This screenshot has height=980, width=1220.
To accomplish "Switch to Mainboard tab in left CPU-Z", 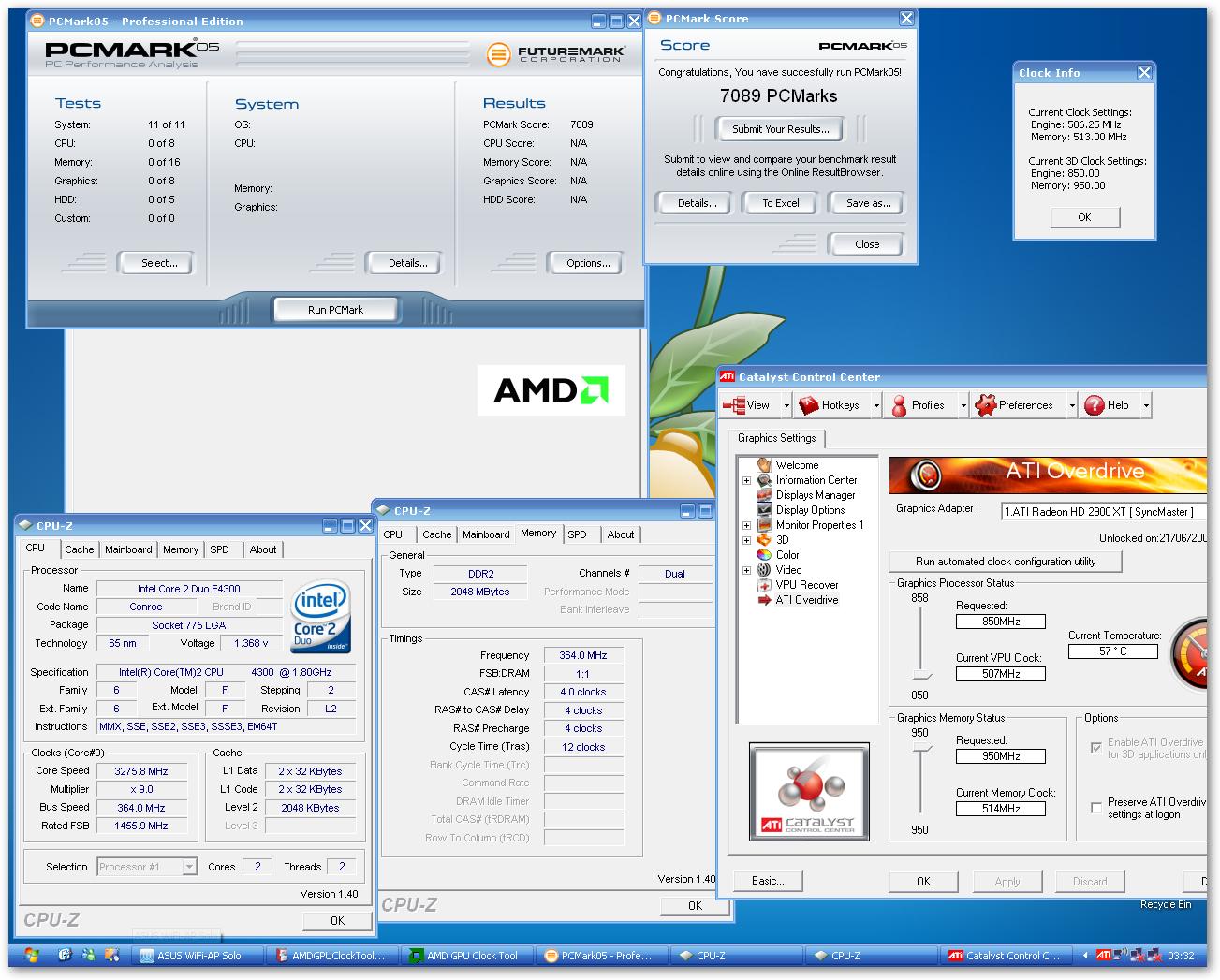I will [128, 549].
